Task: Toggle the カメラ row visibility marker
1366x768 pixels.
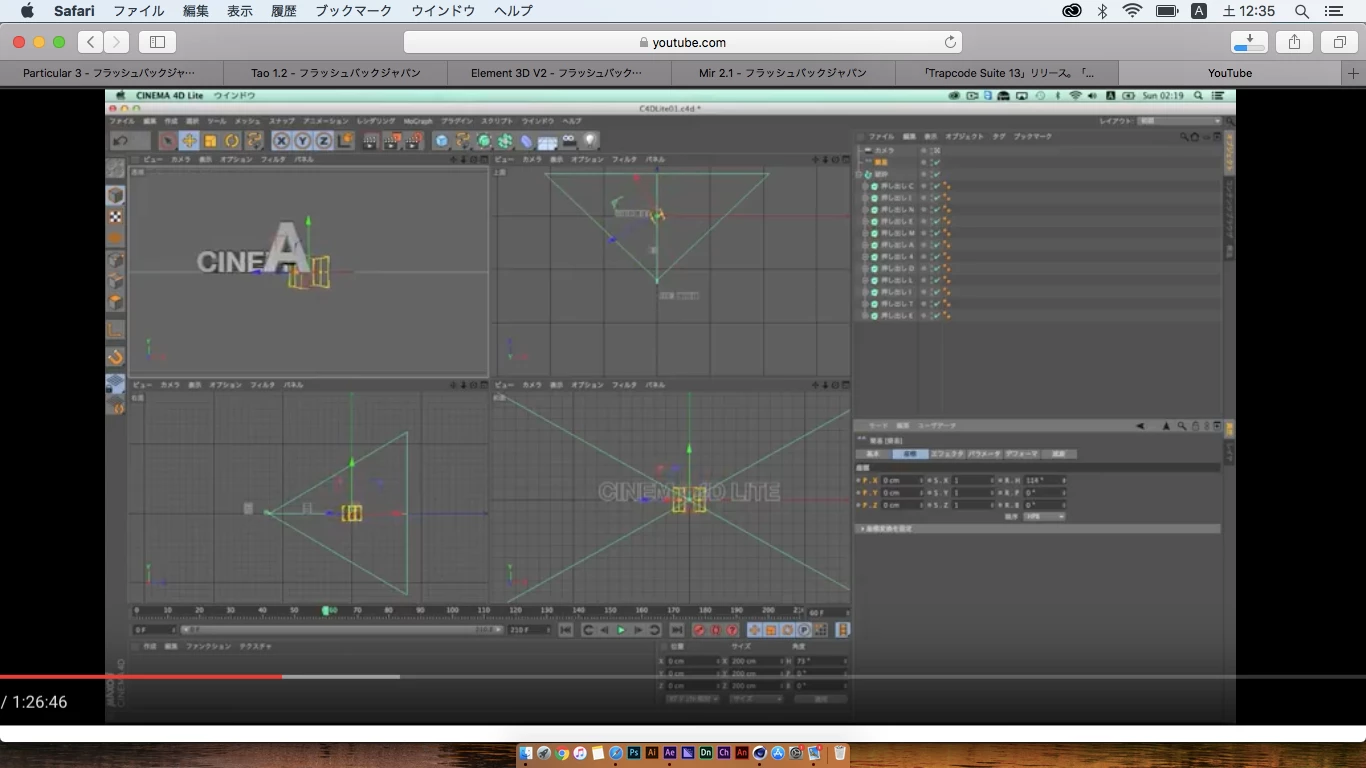Action: click(x=936, y=150)
